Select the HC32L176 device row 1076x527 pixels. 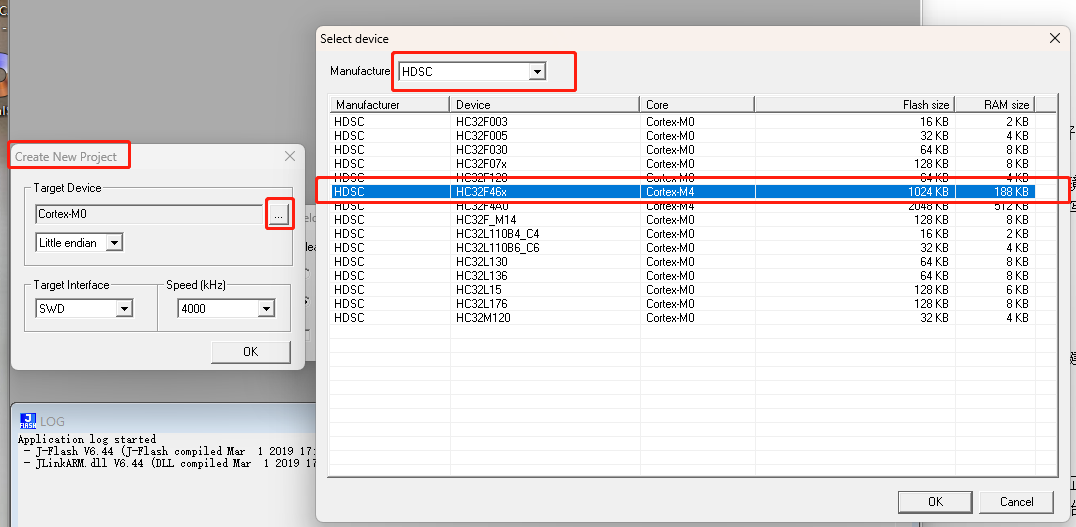[x=683, y=304]
